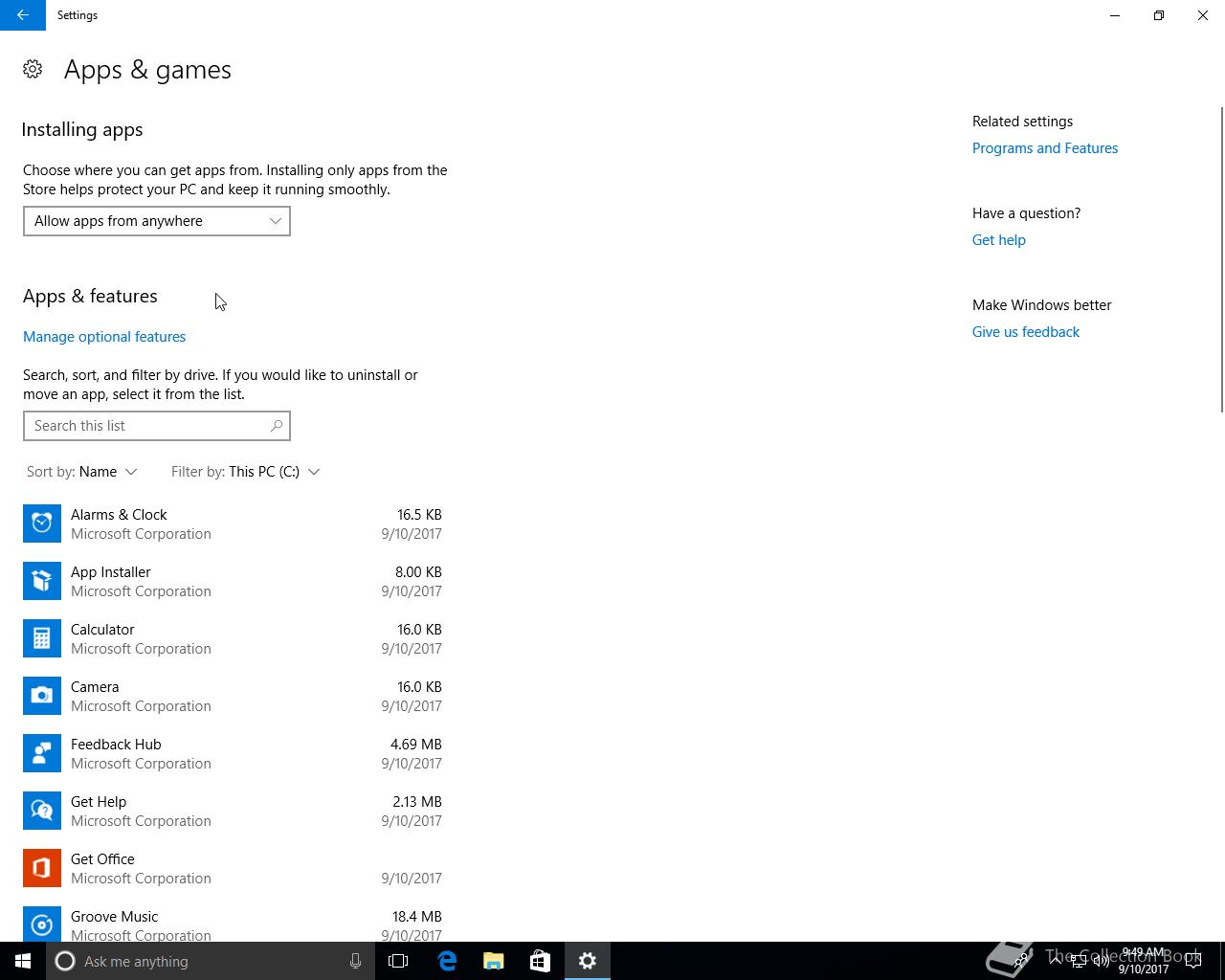Viewport: 1225px width, 980px height.
Task: Open the Filter by This PC (C:) dropdown
Action: tap(246, 472)
